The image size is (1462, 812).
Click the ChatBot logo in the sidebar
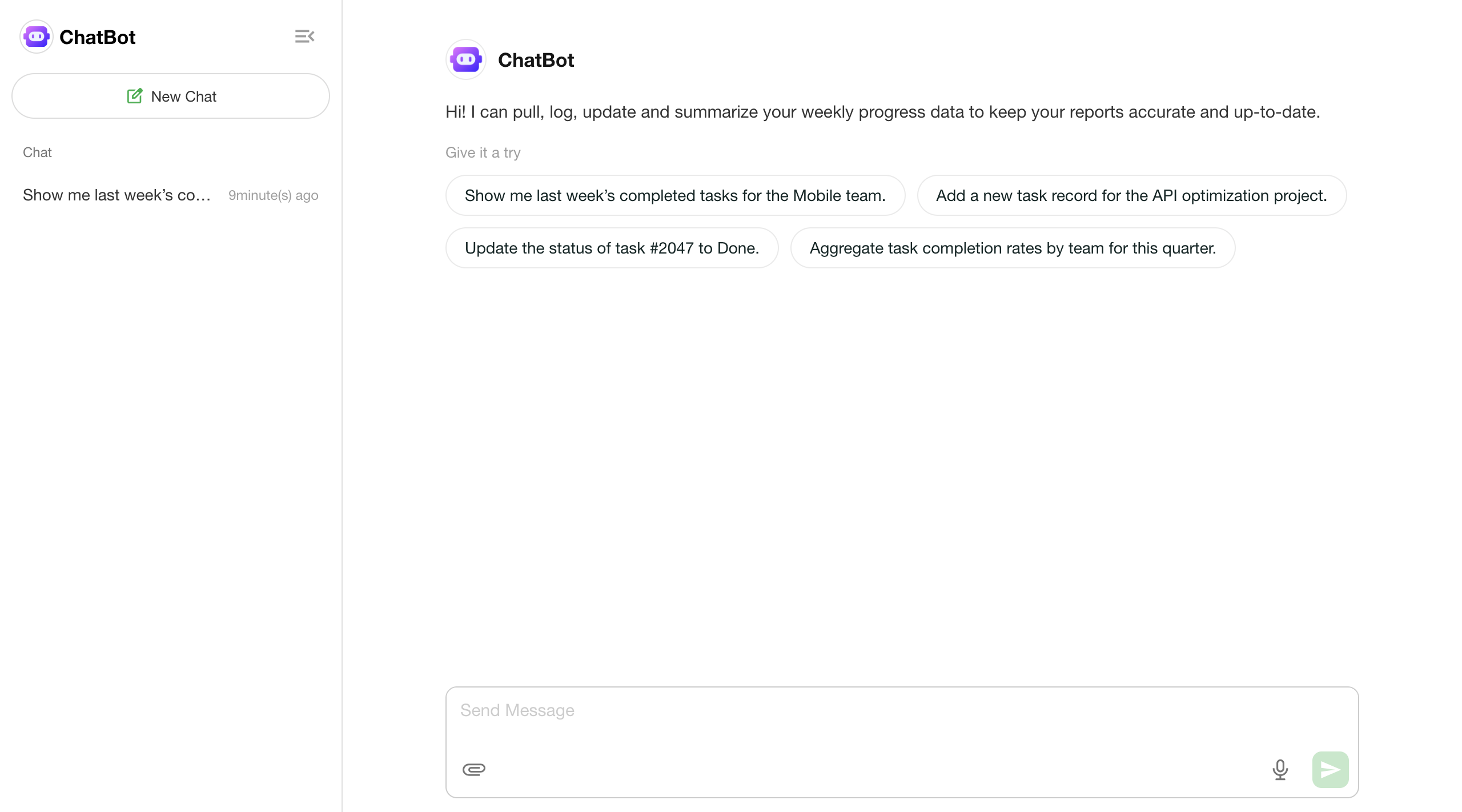pyautogui.click(x=37, y=37)
